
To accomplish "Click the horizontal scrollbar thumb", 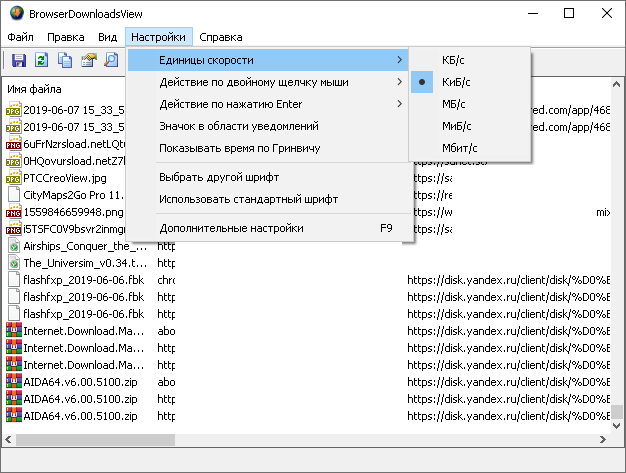I will (95, 440).
